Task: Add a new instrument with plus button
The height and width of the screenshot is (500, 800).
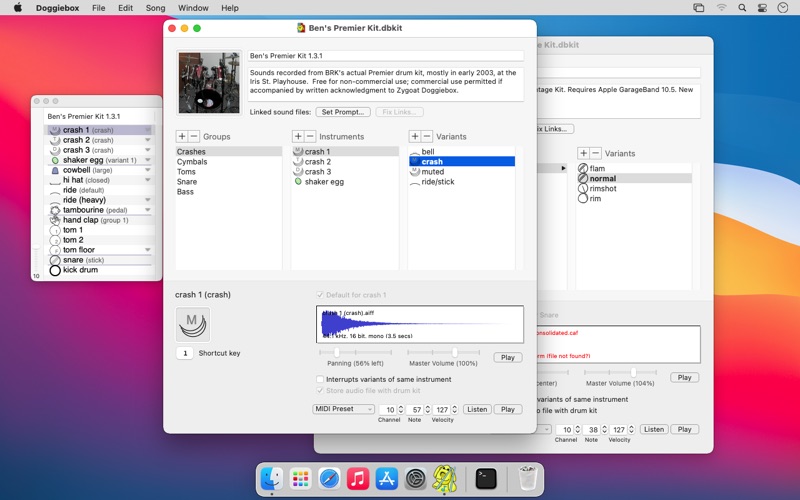Action: [x=298, y=136]
